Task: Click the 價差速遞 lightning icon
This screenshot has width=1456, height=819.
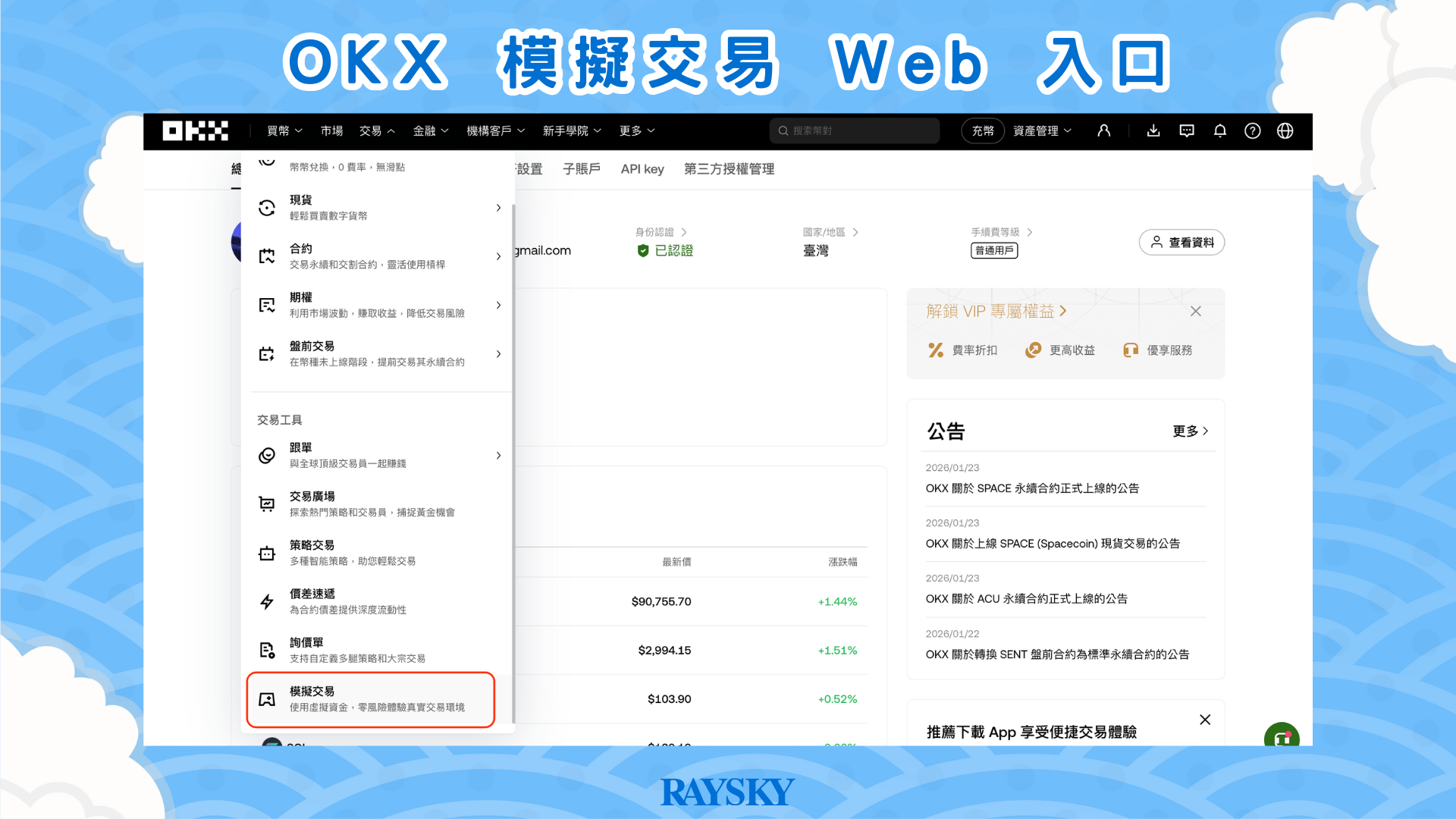Action: [x=267, y=602]
